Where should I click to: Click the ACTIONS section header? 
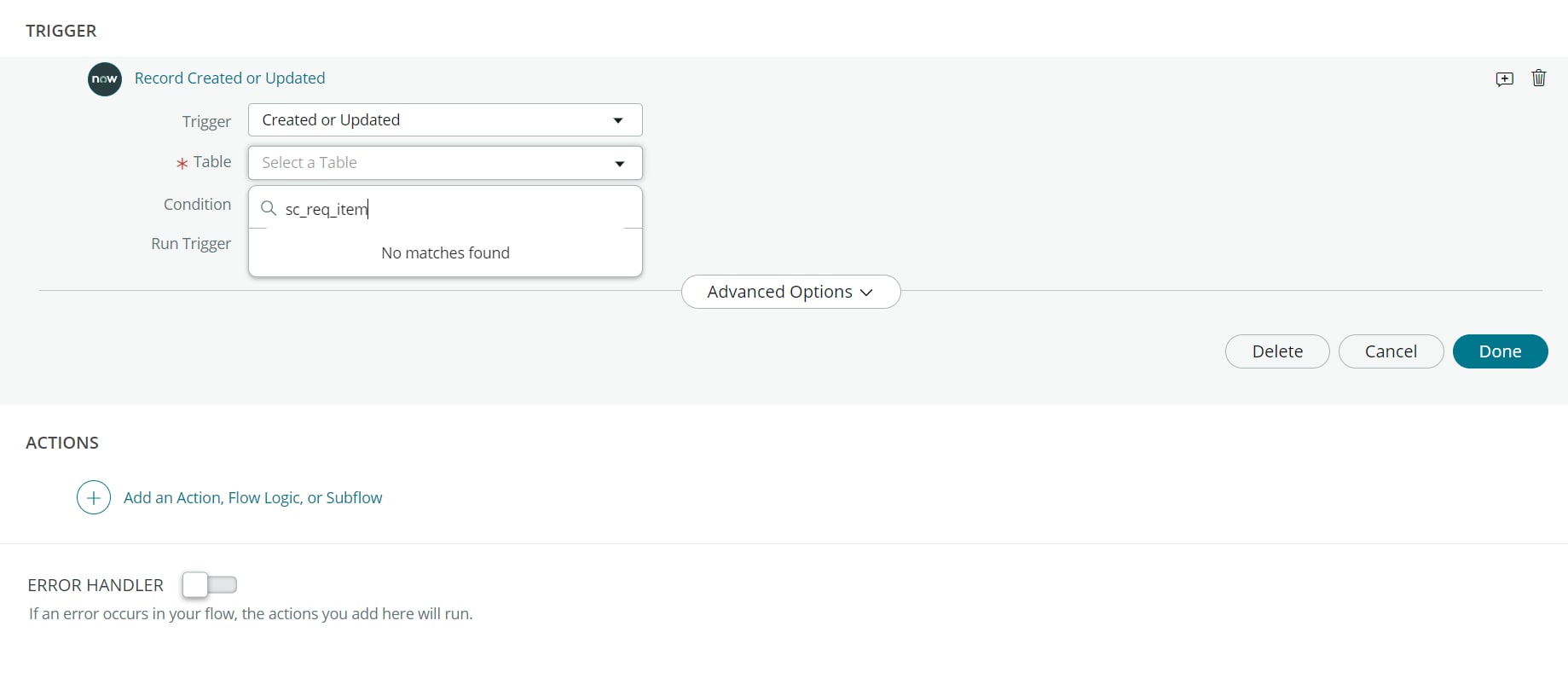[x=61, y=443]
